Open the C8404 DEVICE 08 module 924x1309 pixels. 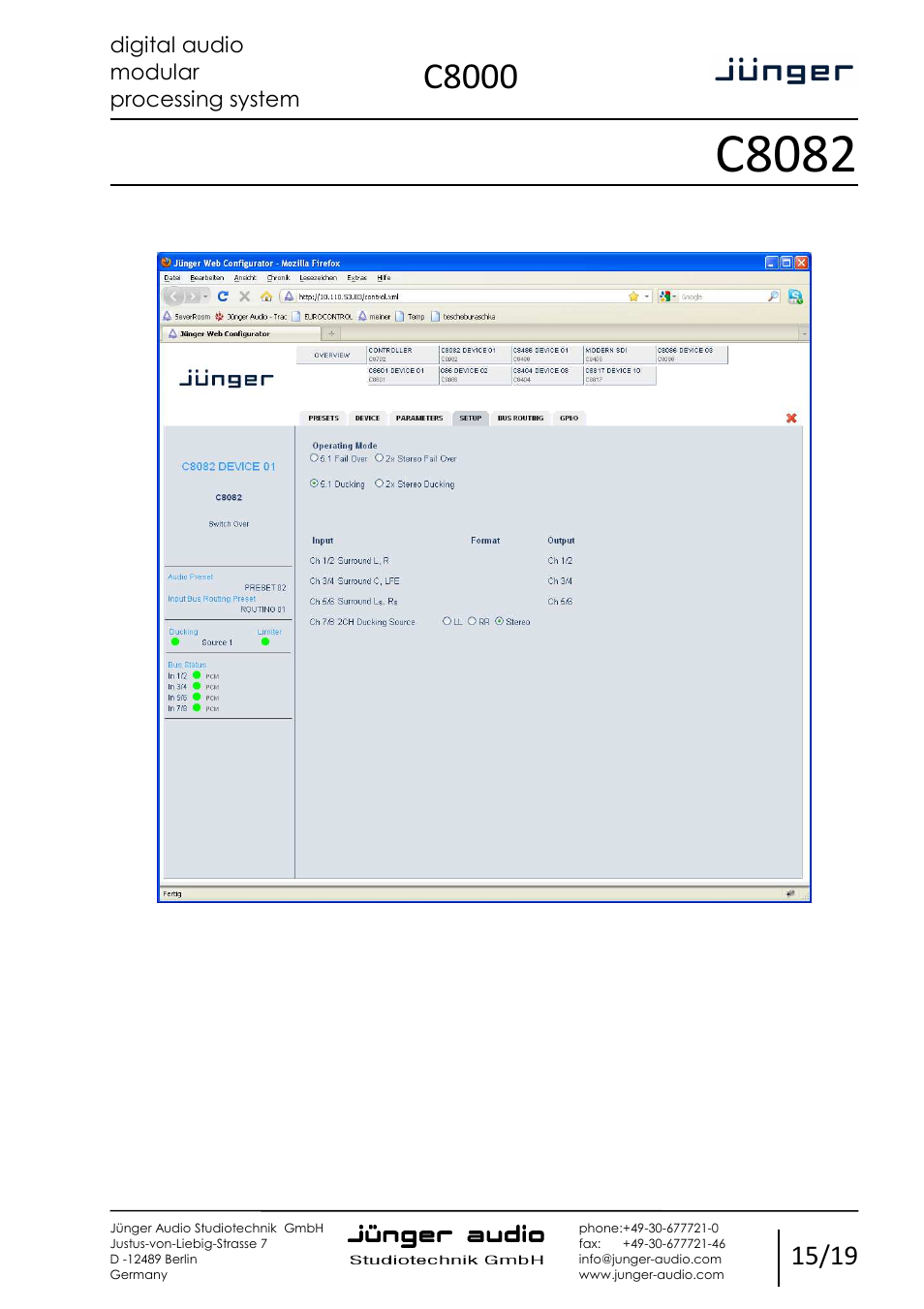[x=547, y=375]
